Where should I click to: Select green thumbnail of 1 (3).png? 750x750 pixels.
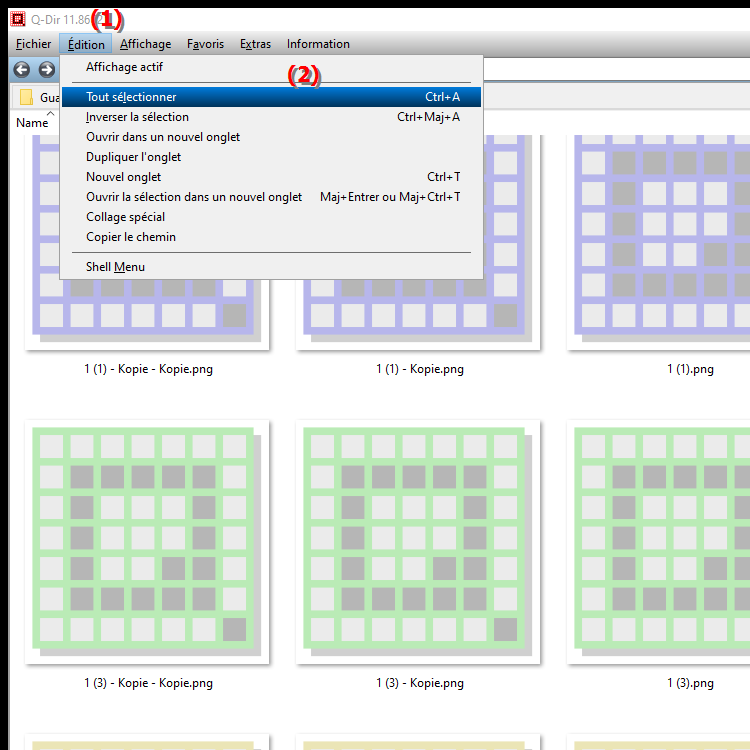(x=658, y=542)
